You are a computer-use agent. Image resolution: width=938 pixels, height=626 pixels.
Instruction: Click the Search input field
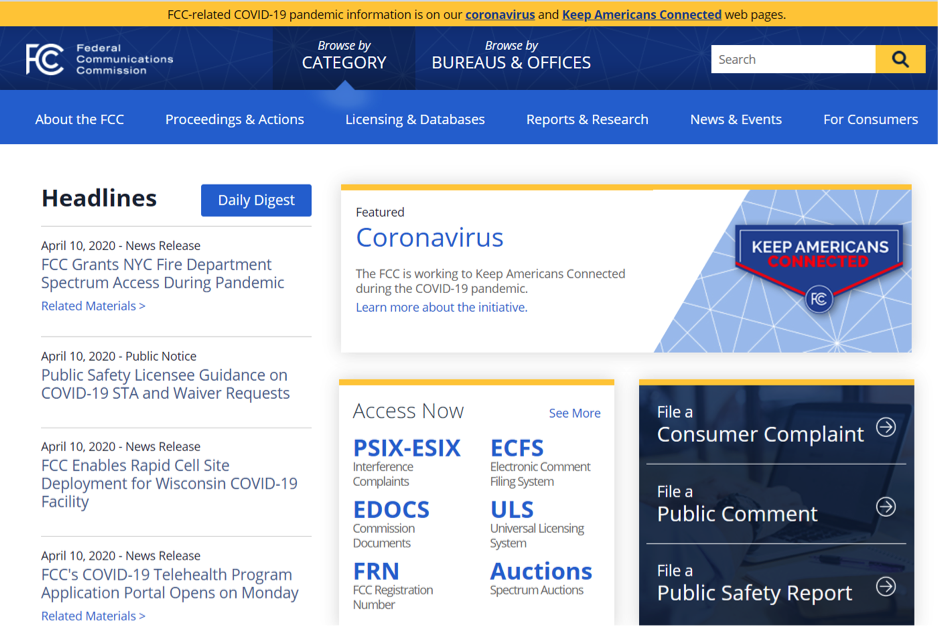[x=793, y=59]
